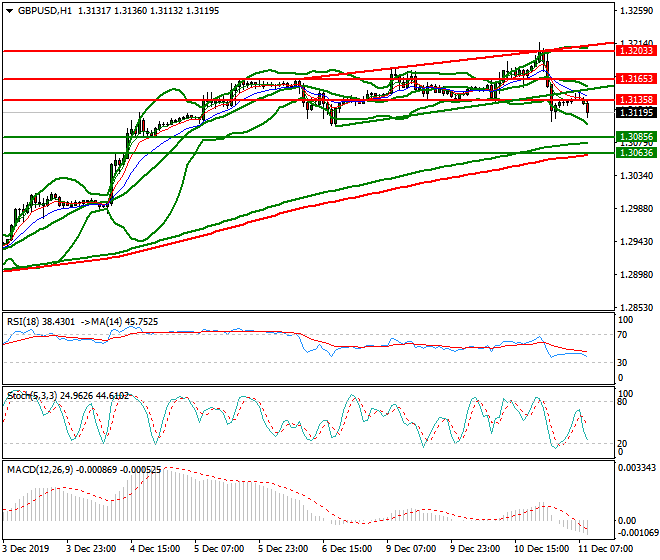
Task: Click the 5 Dec 07:00 time axis label
Action: (219, 549)
